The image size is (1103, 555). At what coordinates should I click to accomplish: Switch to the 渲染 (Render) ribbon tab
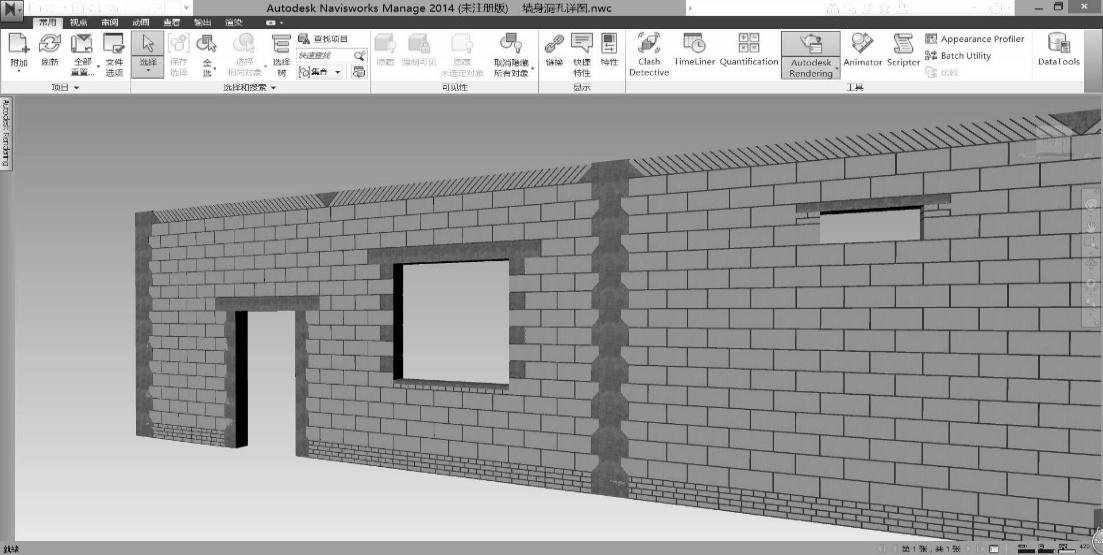[234, 23]
